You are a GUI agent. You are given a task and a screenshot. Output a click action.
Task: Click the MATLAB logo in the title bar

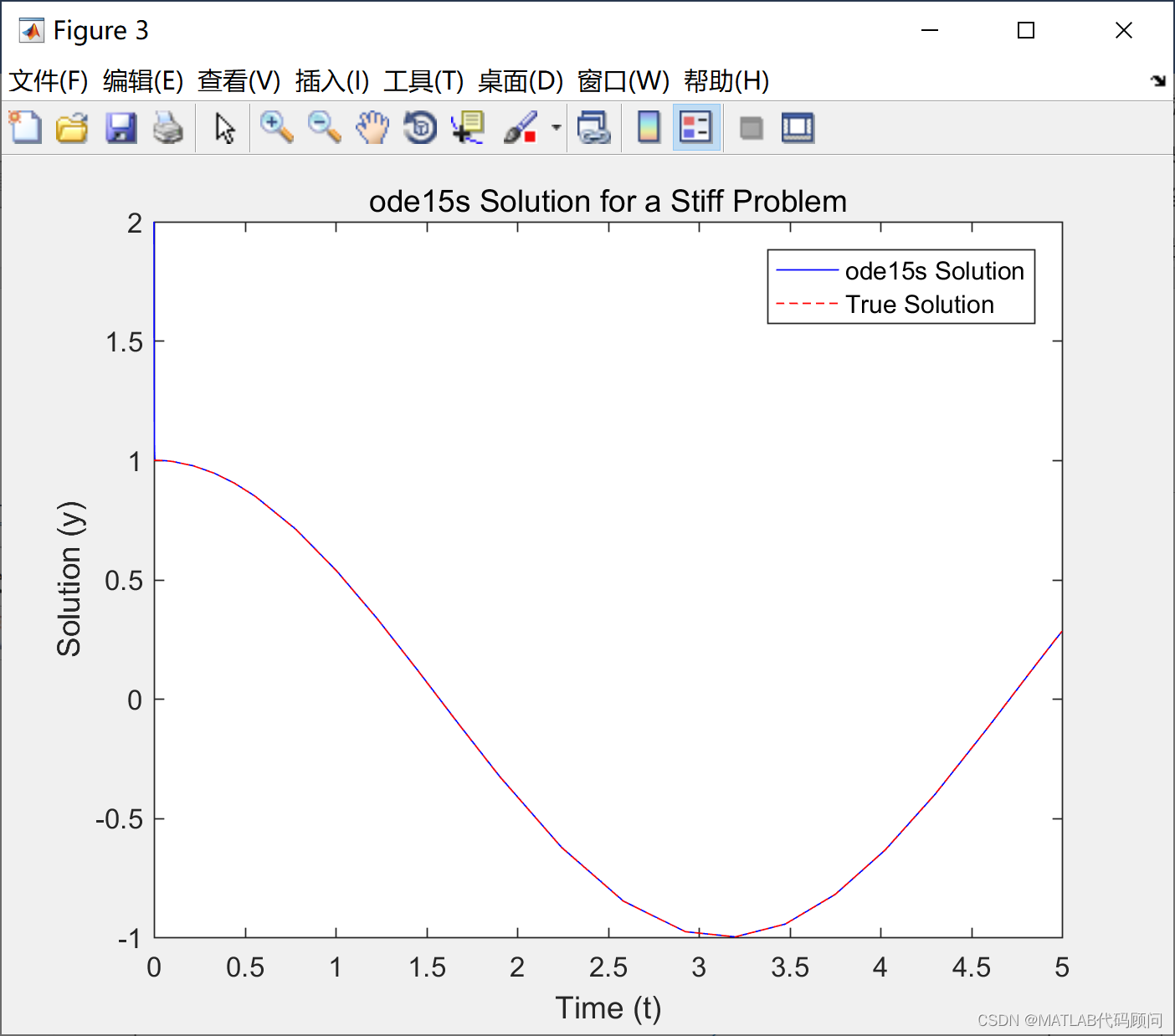[x=32, y=31]
